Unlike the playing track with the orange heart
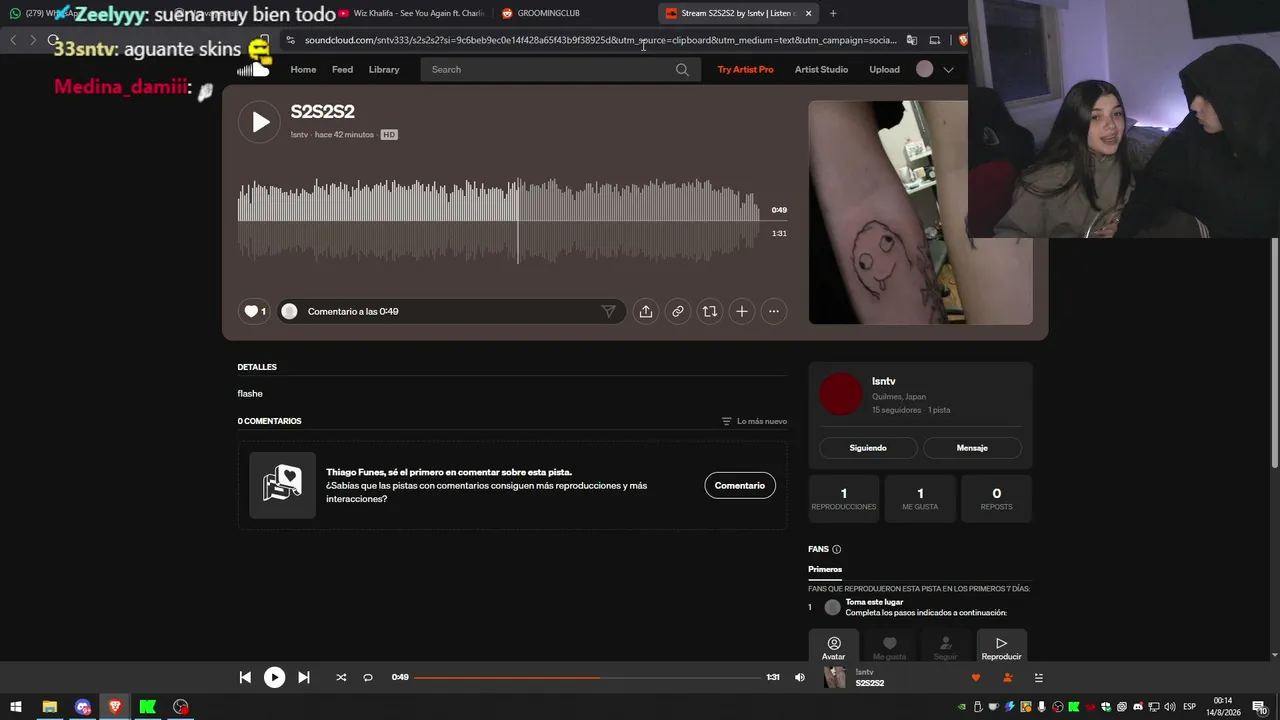The image size is (1280, 720). pyautogui.click(x=976, y=677)
